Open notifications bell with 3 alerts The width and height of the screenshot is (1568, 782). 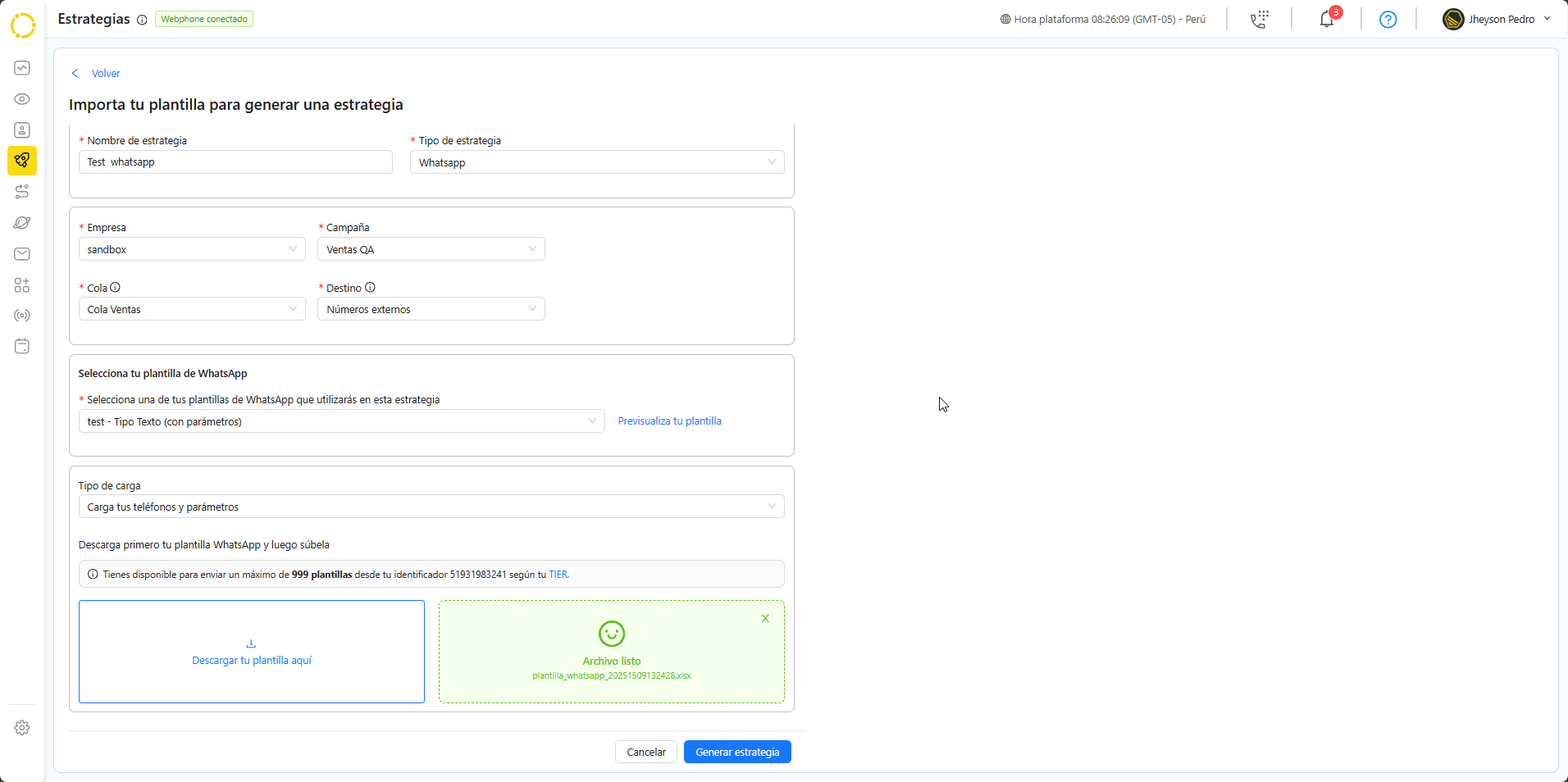pos(1326,19)
